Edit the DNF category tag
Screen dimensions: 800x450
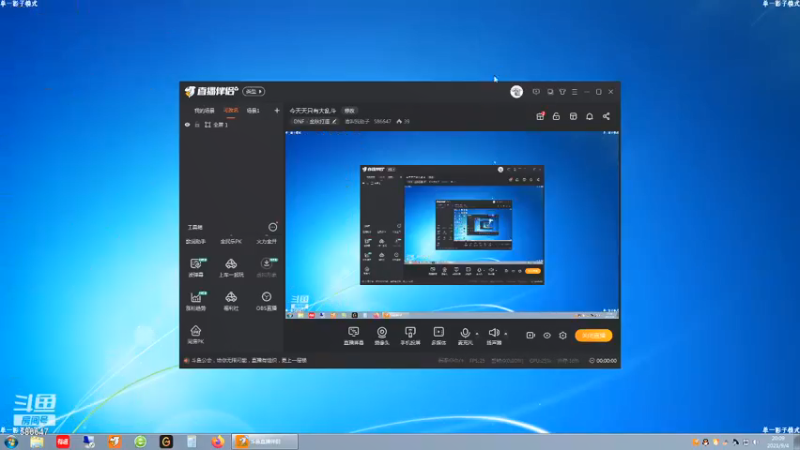tap(315, 121)
